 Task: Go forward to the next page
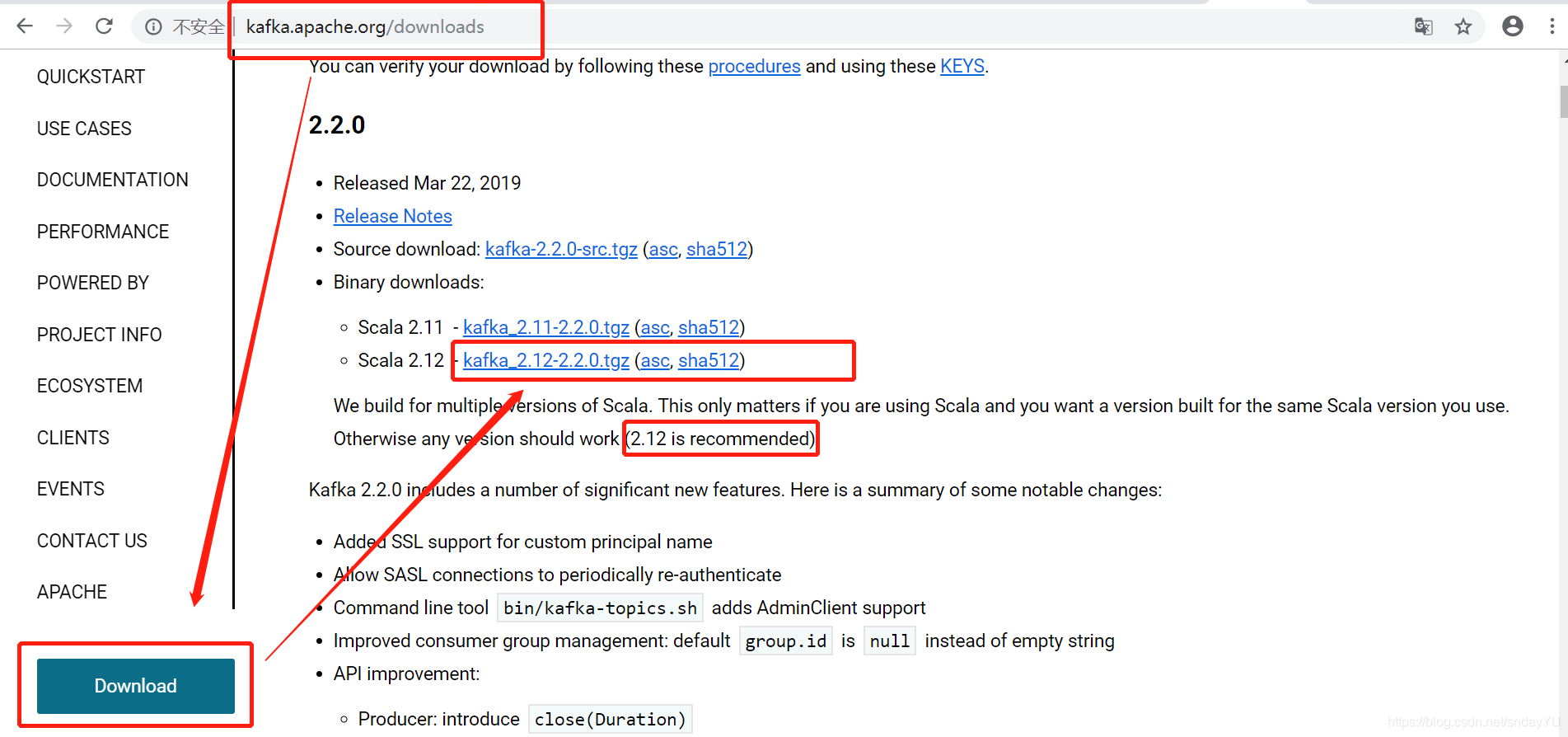tap(64, 26)
